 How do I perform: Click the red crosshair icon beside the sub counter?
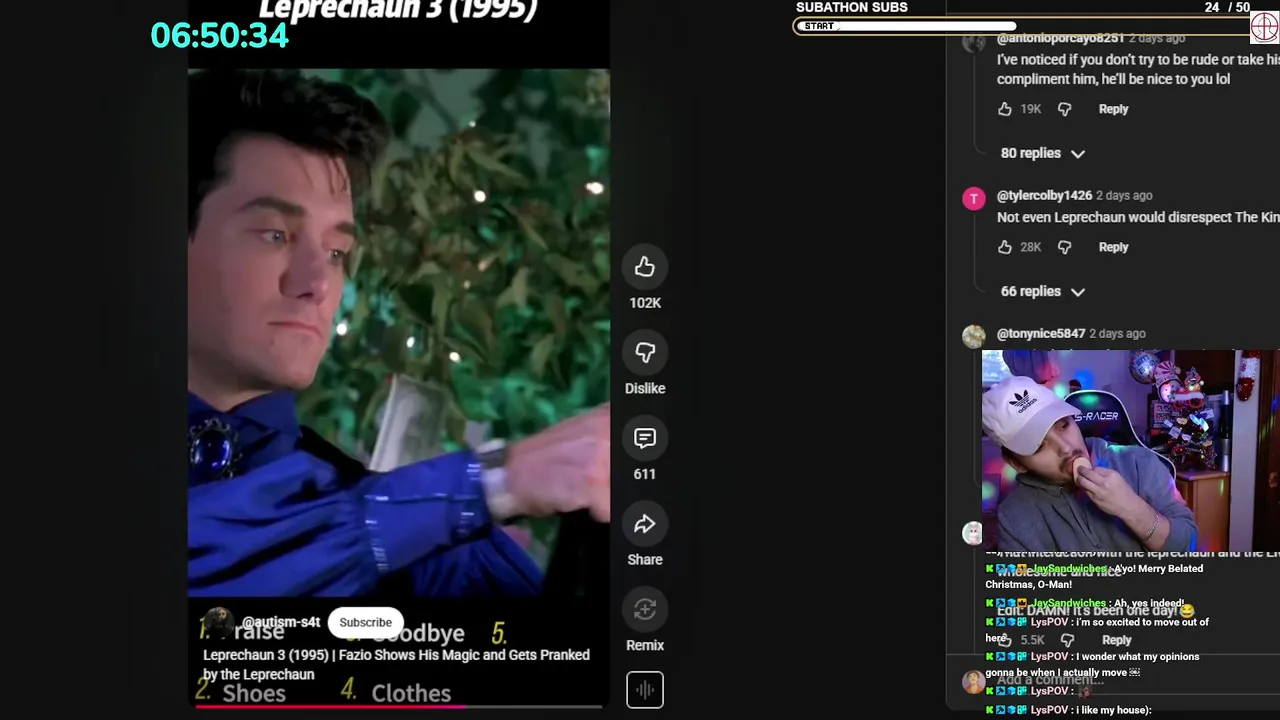coord(1265,26)
